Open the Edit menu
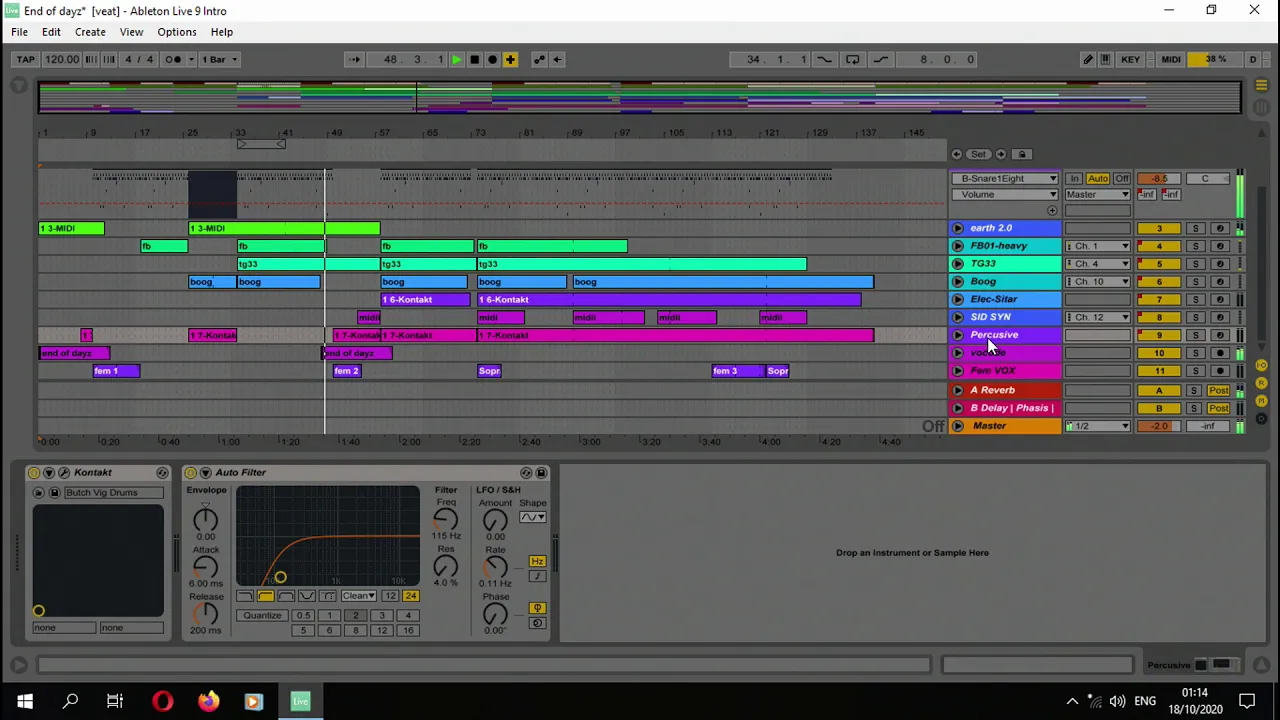This screenshot has height=720, width=1280. (51, 32)
